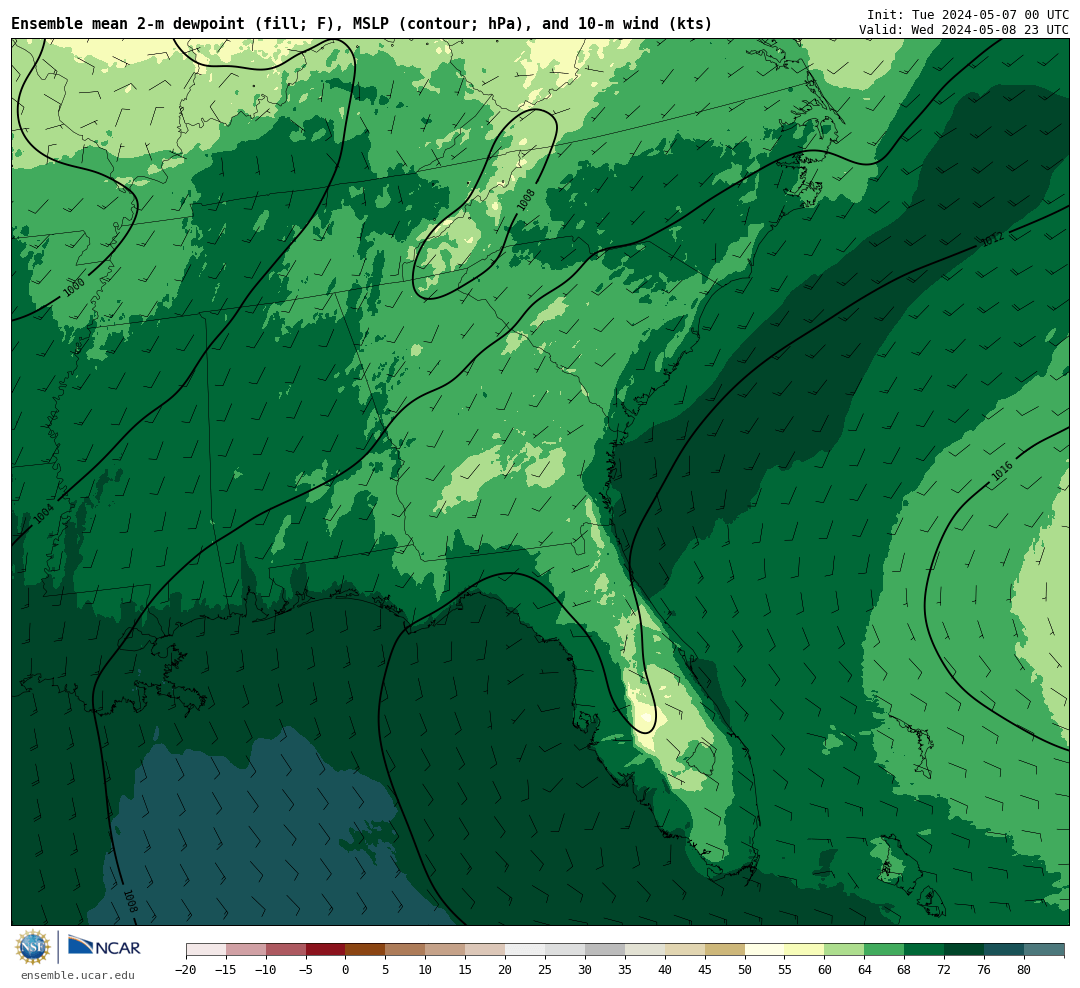Click the 0 to 5 brown swatch
The height and width of the screenshot is (988, 1080).
(x=366, y=950)
